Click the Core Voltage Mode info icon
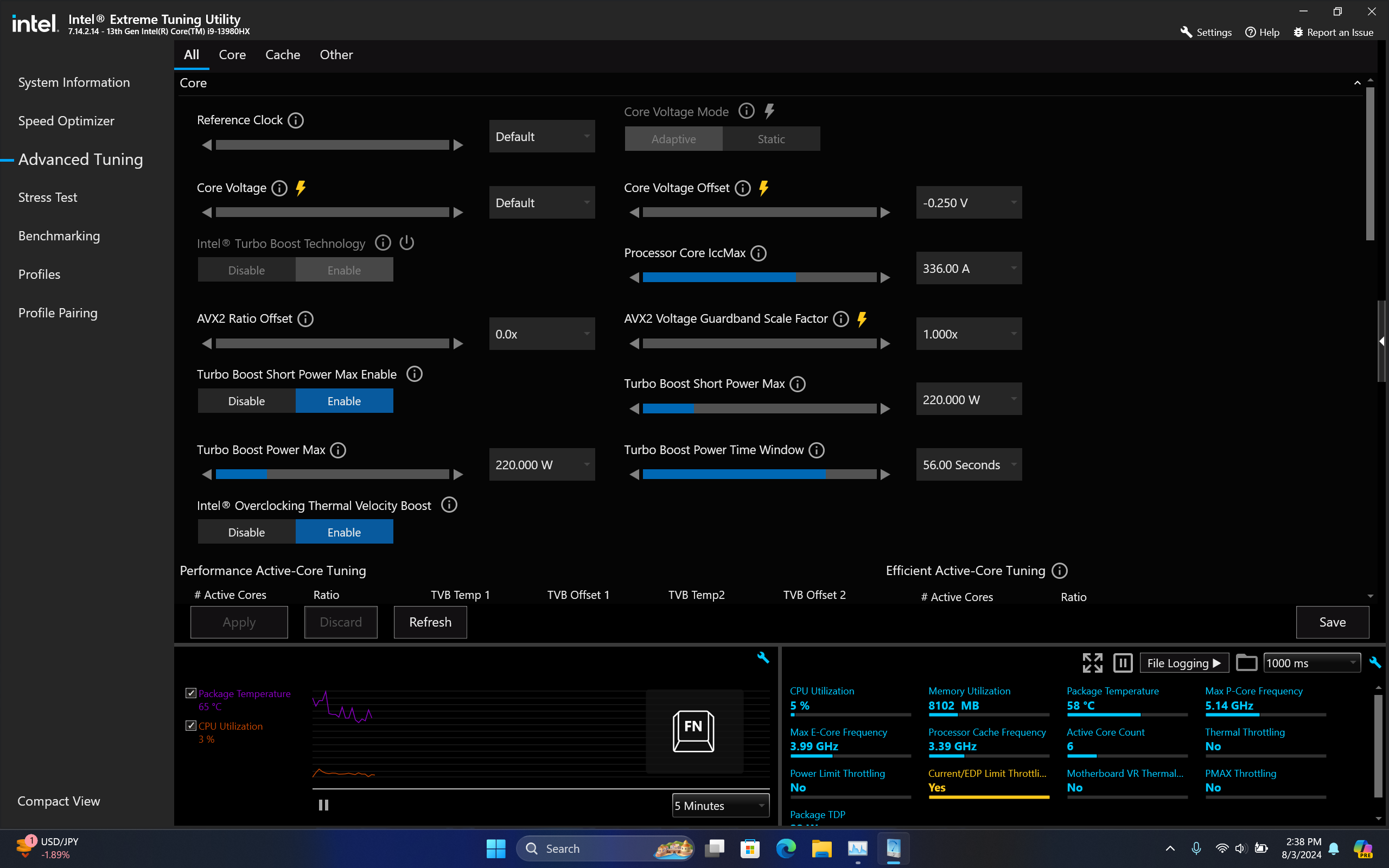The width and height of the screenshot is (1389, 868). pos(746,111)
